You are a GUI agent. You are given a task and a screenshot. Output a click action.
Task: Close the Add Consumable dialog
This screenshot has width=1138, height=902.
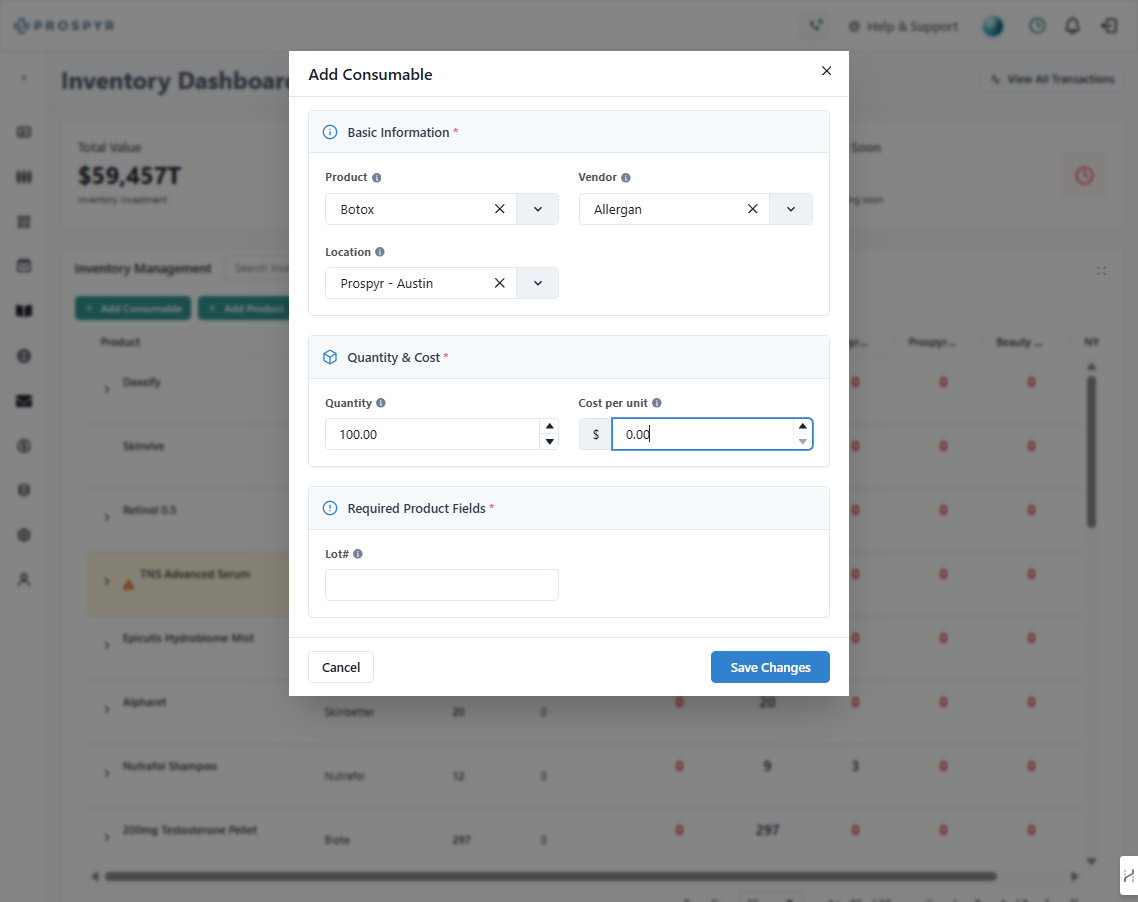tap(826, 71)
